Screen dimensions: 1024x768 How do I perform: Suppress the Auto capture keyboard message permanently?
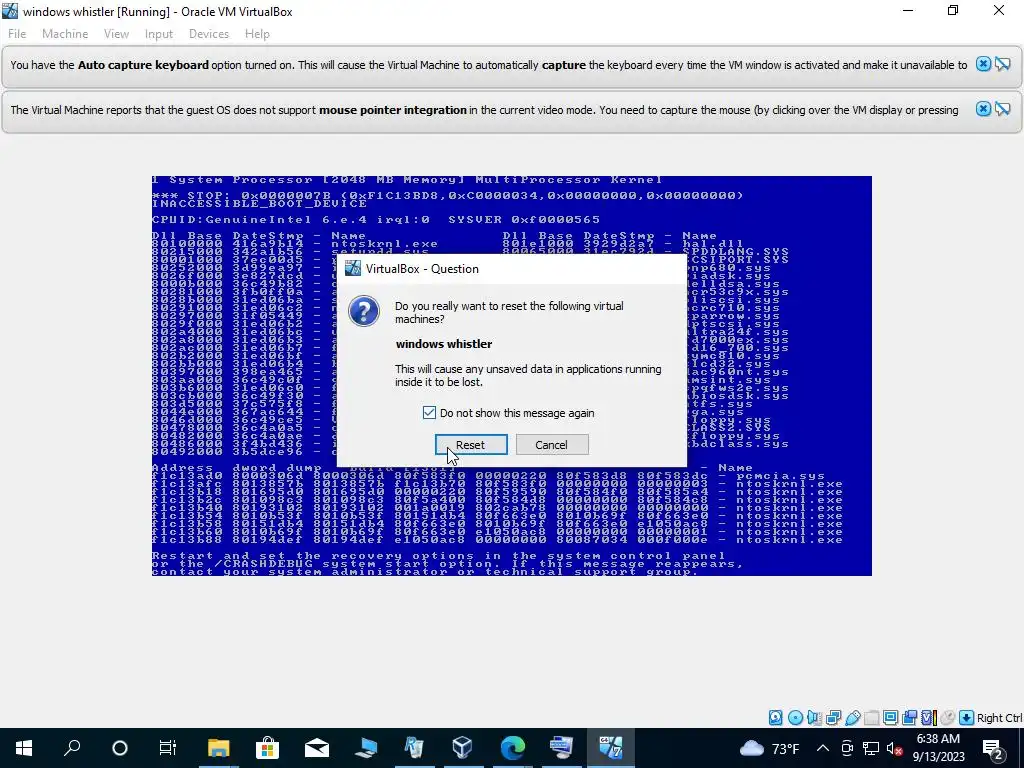coord(1002,64)
